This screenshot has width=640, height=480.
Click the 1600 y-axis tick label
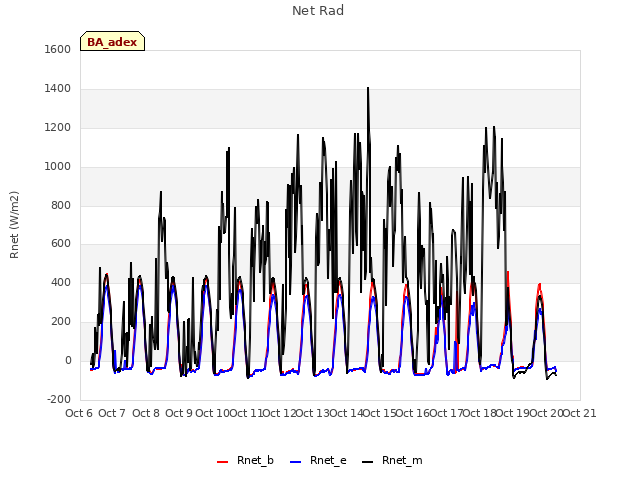[x=58, y=49]
